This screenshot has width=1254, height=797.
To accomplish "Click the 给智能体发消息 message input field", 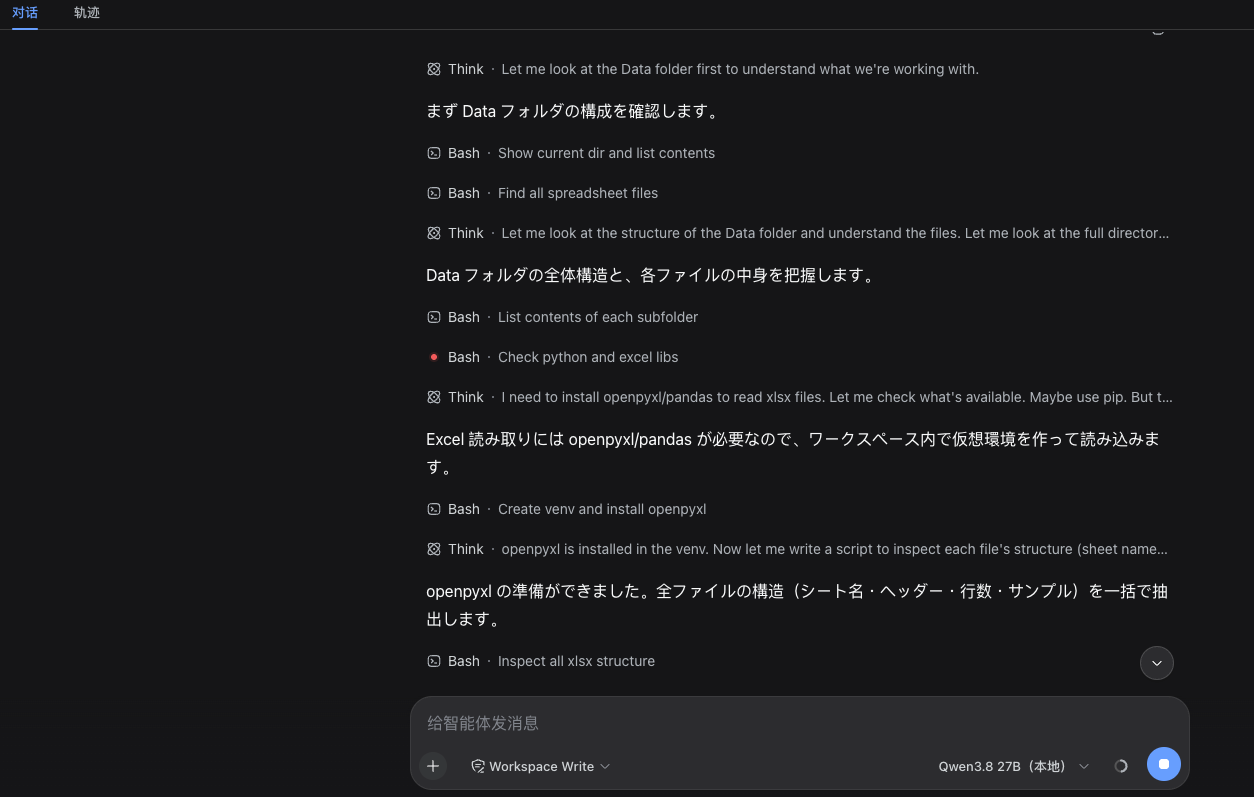I will click(x=799, y=723).
